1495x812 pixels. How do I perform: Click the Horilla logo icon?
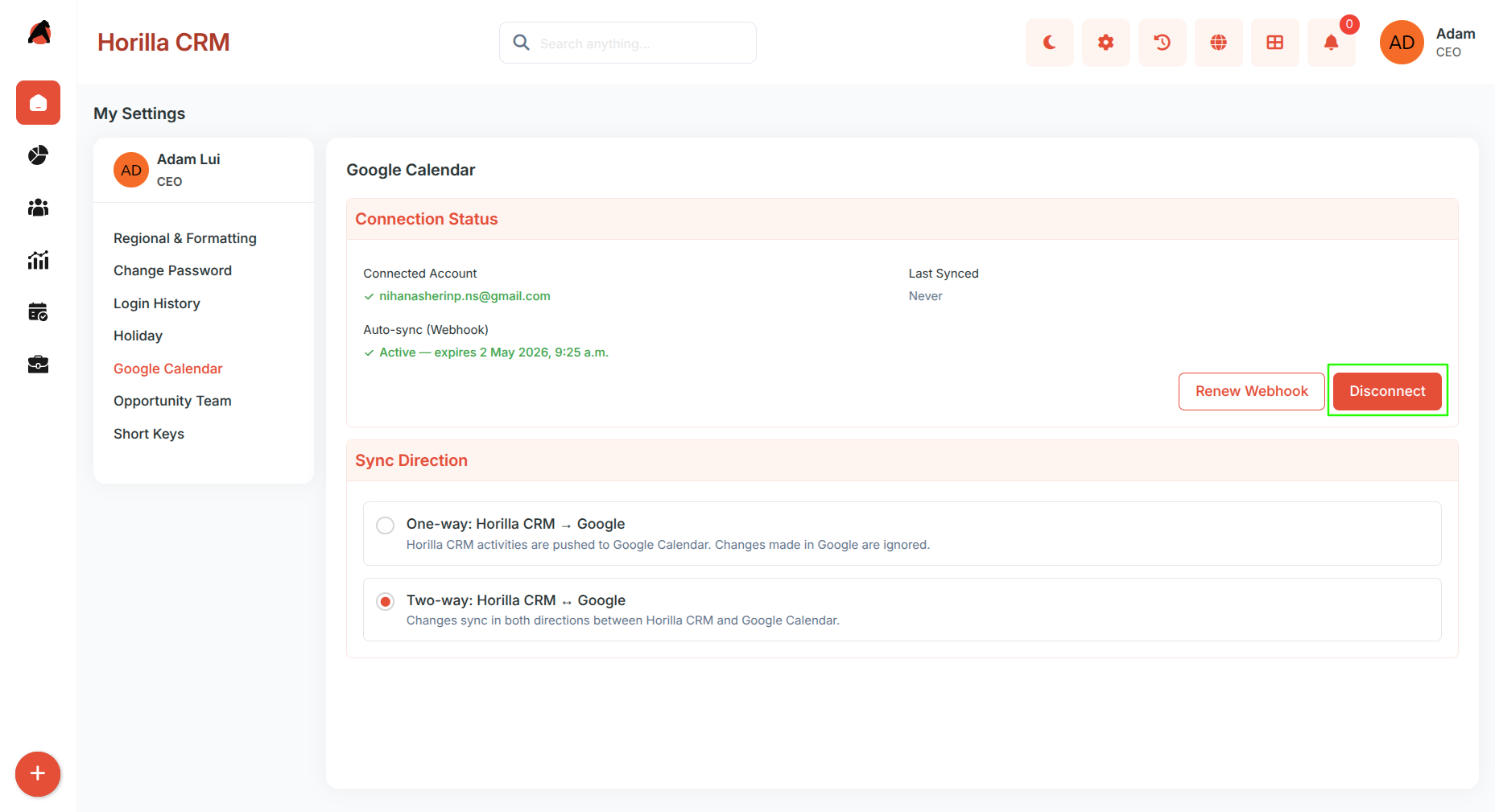point(39,33)
